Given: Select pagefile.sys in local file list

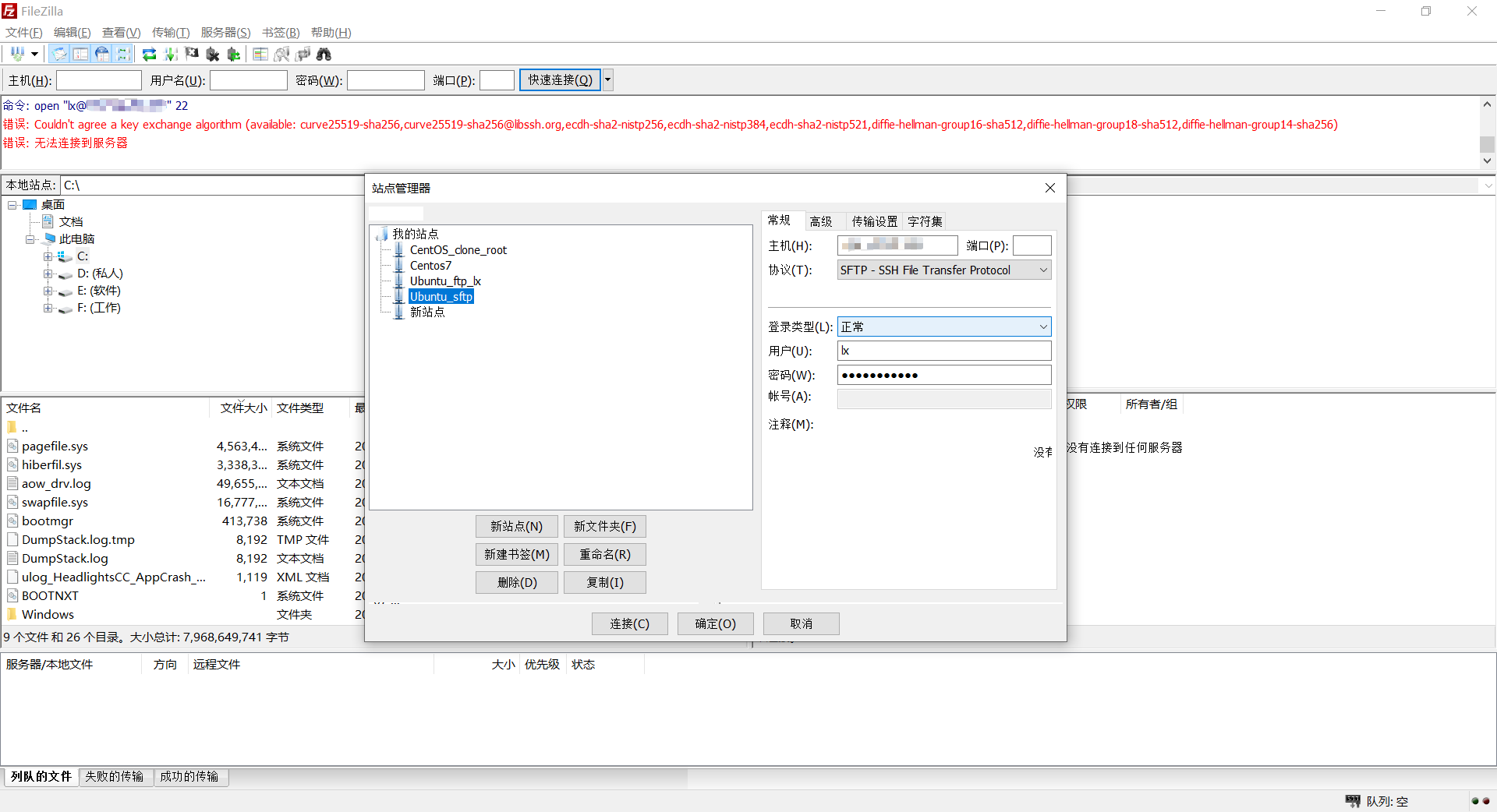Looking at the screenshot, I should 55,447.
